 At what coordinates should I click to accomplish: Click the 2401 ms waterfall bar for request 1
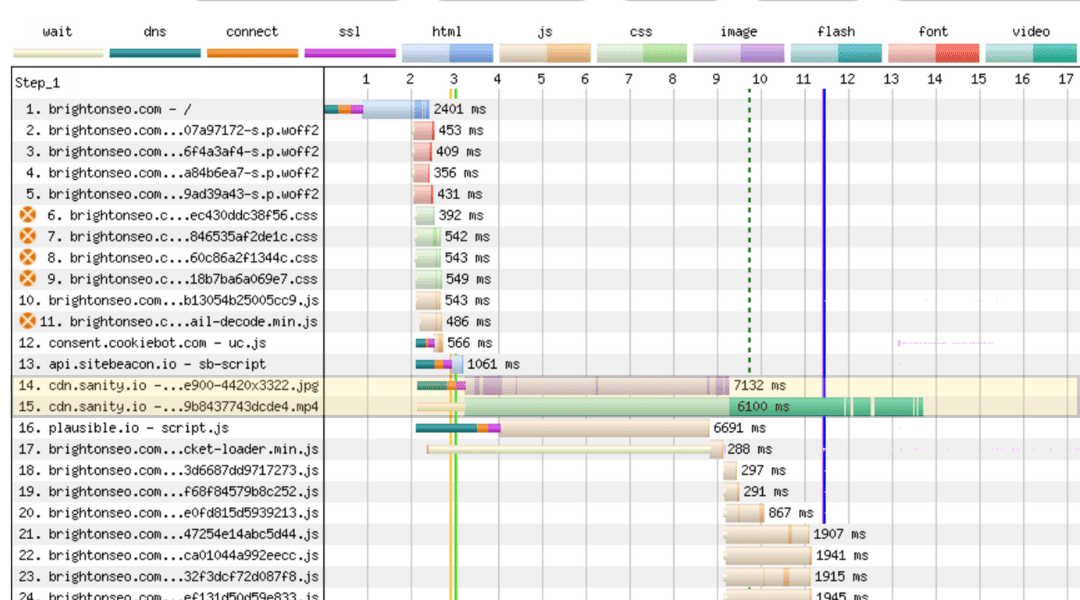pos(377,109)
